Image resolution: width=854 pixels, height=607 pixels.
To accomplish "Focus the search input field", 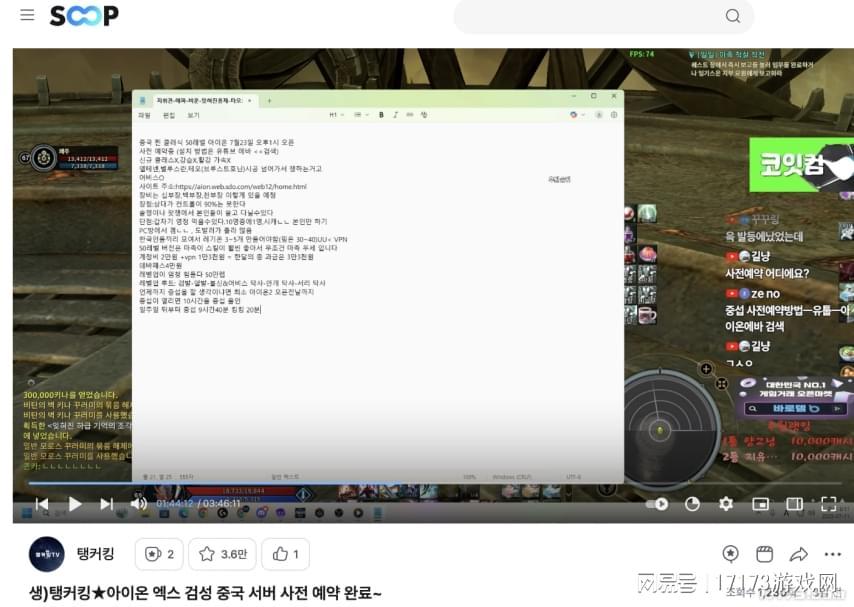I will 590,16.
